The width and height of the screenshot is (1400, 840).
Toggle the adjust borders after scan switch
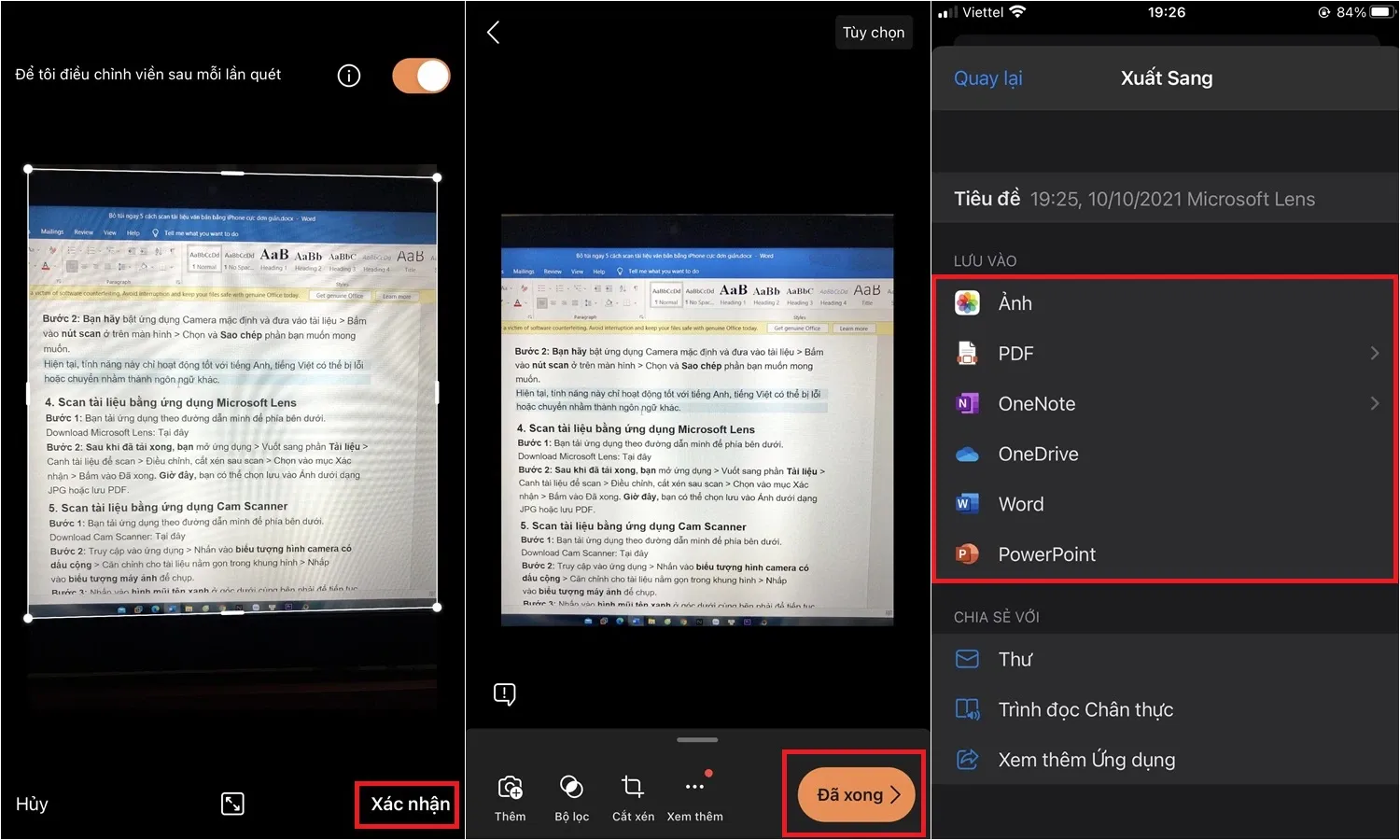coord(421,76)
